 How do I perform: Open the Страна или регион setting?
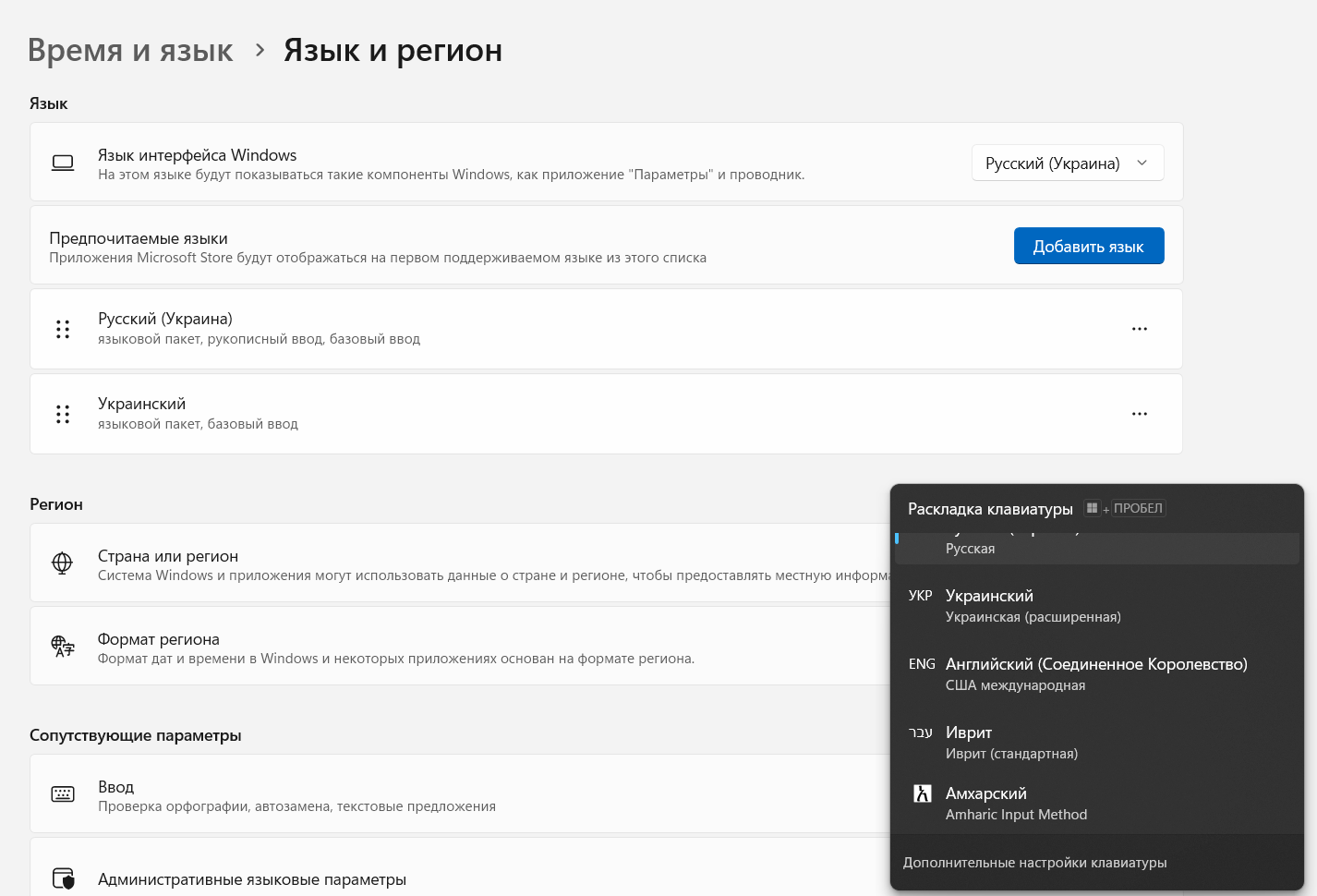(460, 563)
